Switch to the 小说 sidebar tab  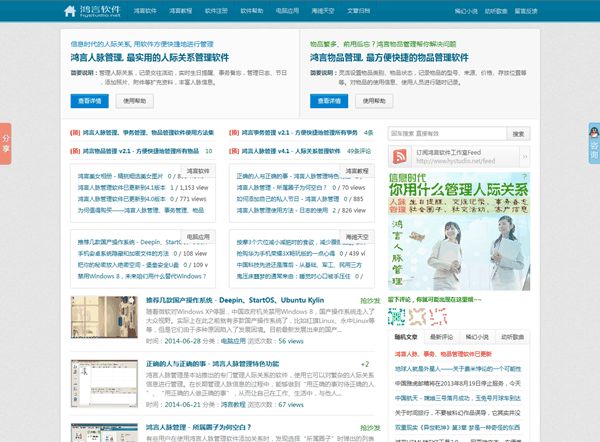(477, 337)
